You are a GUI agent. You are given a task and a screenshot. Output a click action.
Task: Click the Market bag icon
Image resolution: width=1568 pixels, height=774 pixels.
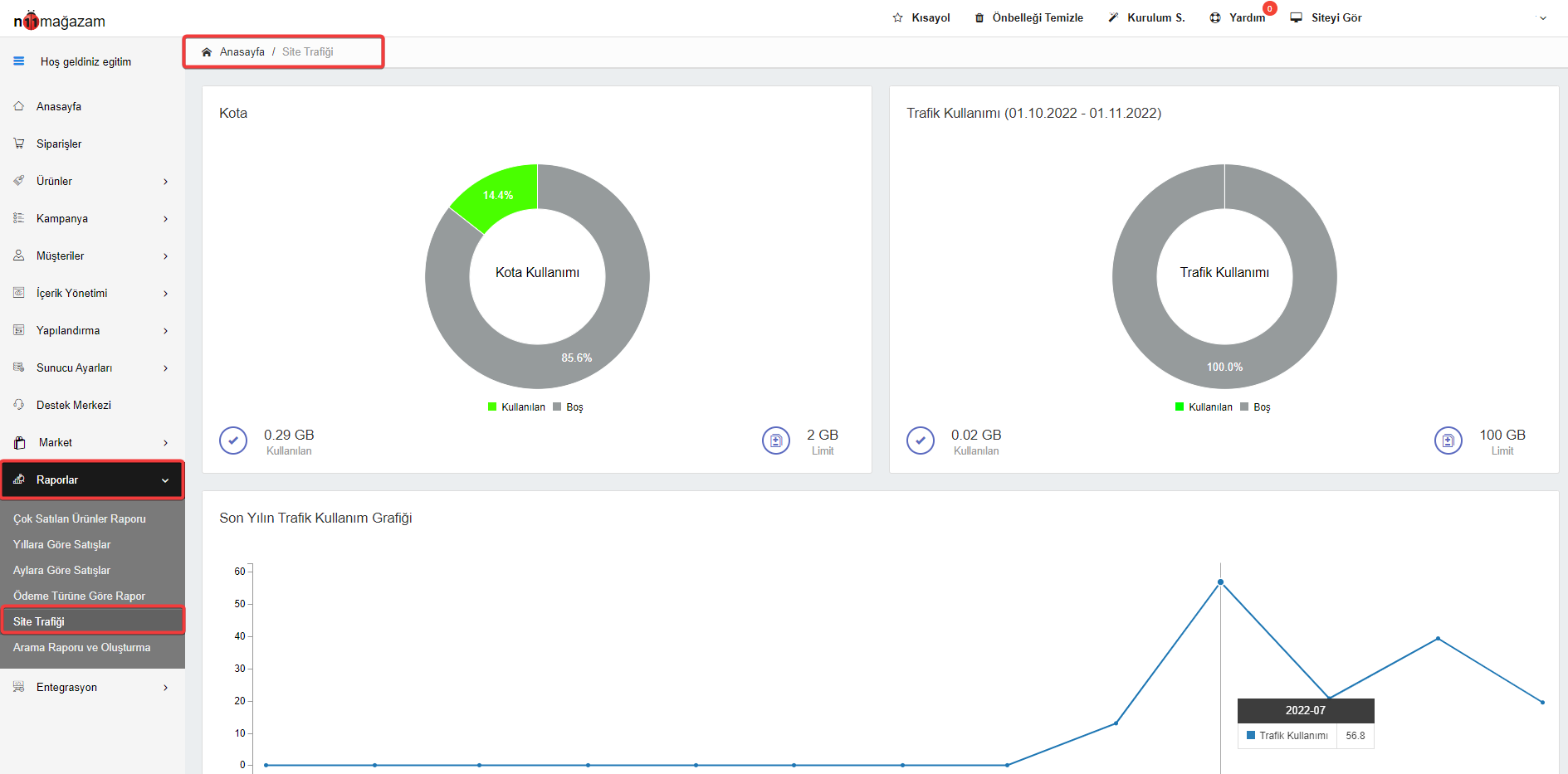[19, 442]
